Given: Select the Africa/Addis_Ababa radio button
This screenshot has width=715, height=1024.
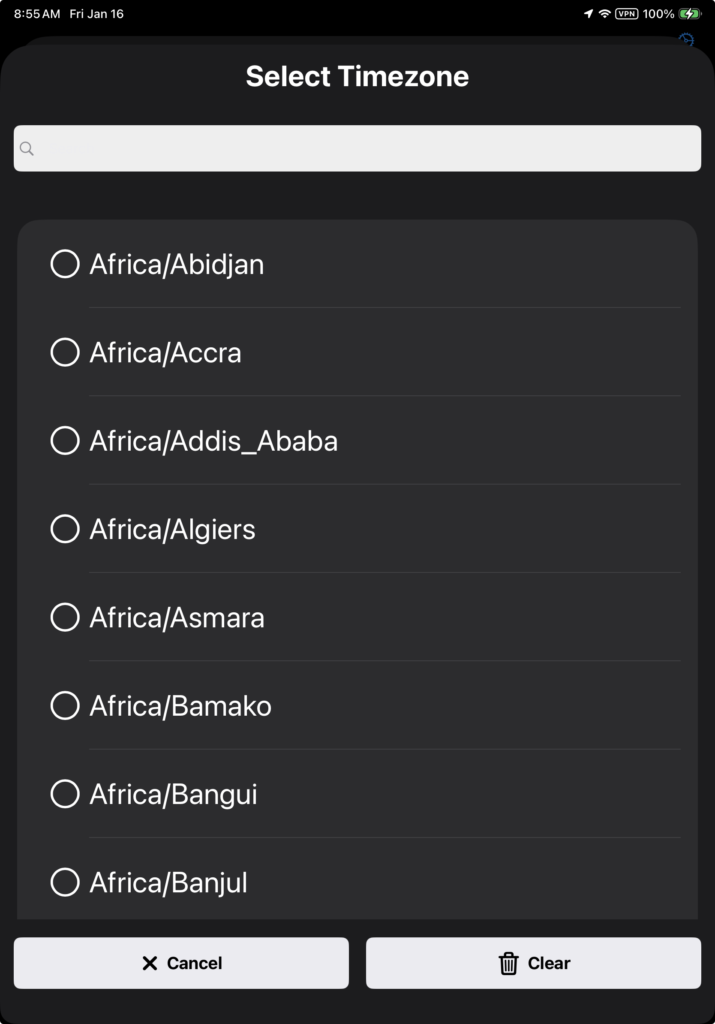Looking at the screenshot, I should click(65, 441).
